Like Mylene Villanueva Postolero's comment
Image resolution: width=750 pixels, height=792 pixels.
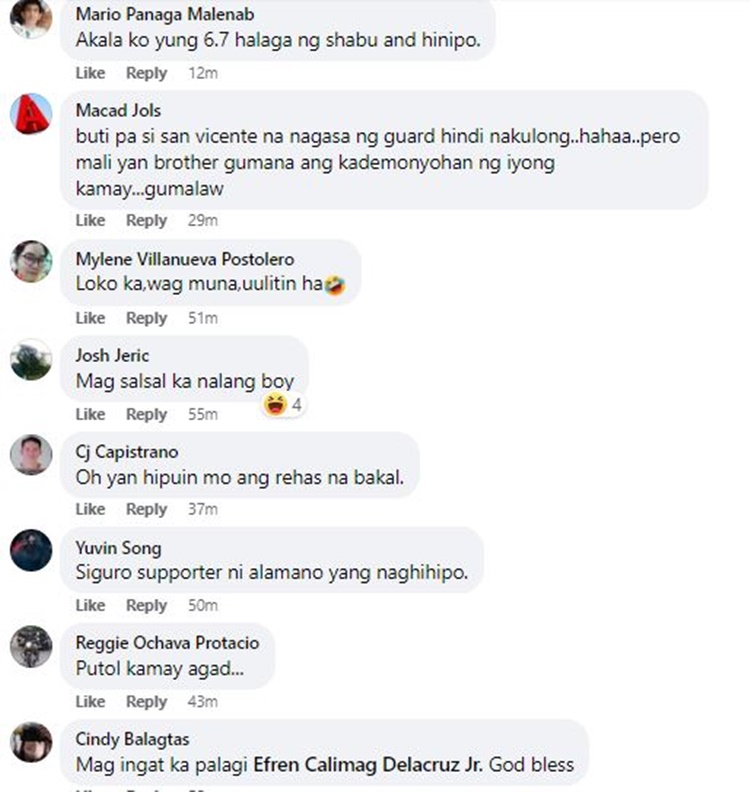pos(90,318)
